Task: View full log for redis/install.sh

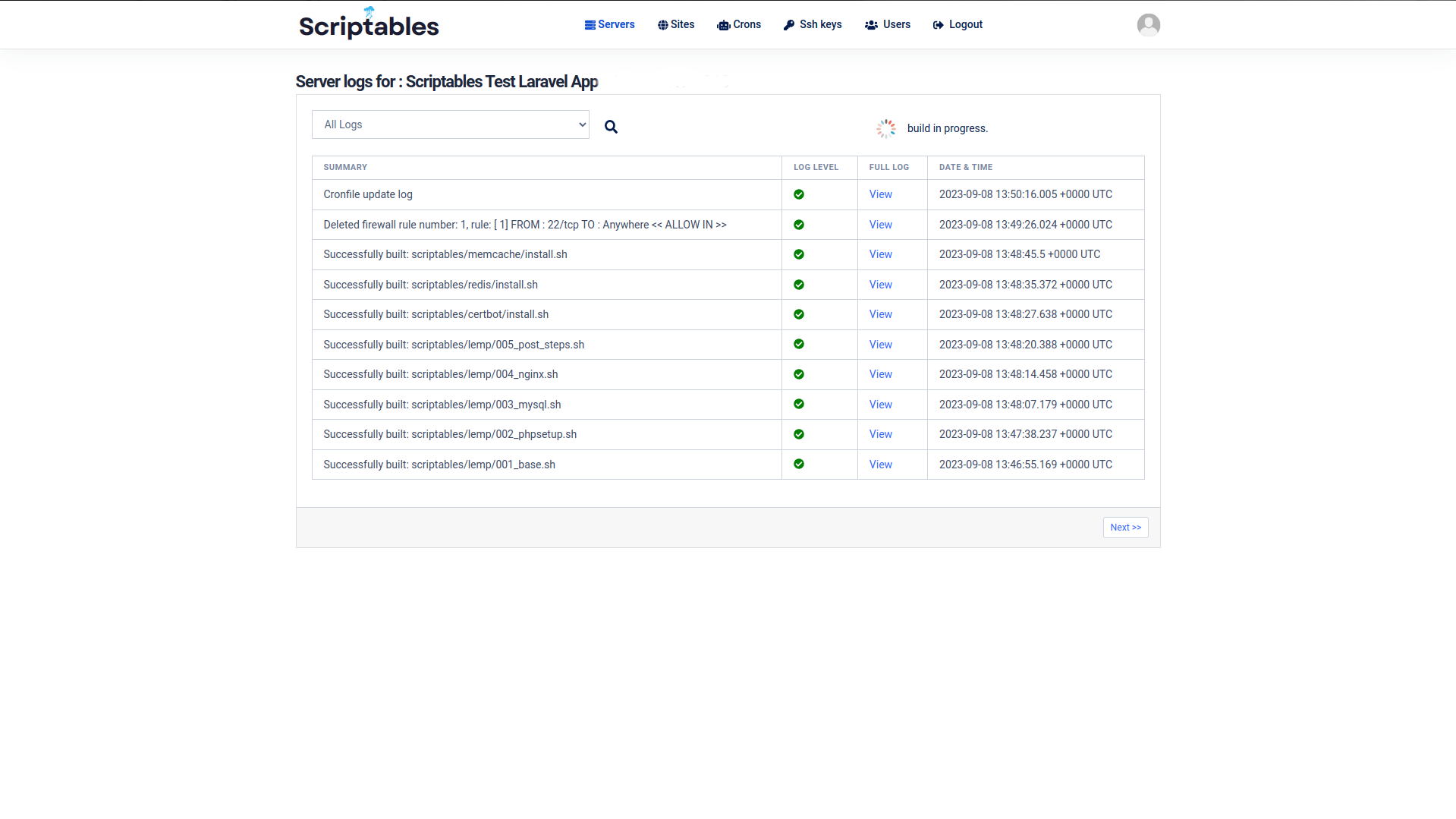Action: 880,285
